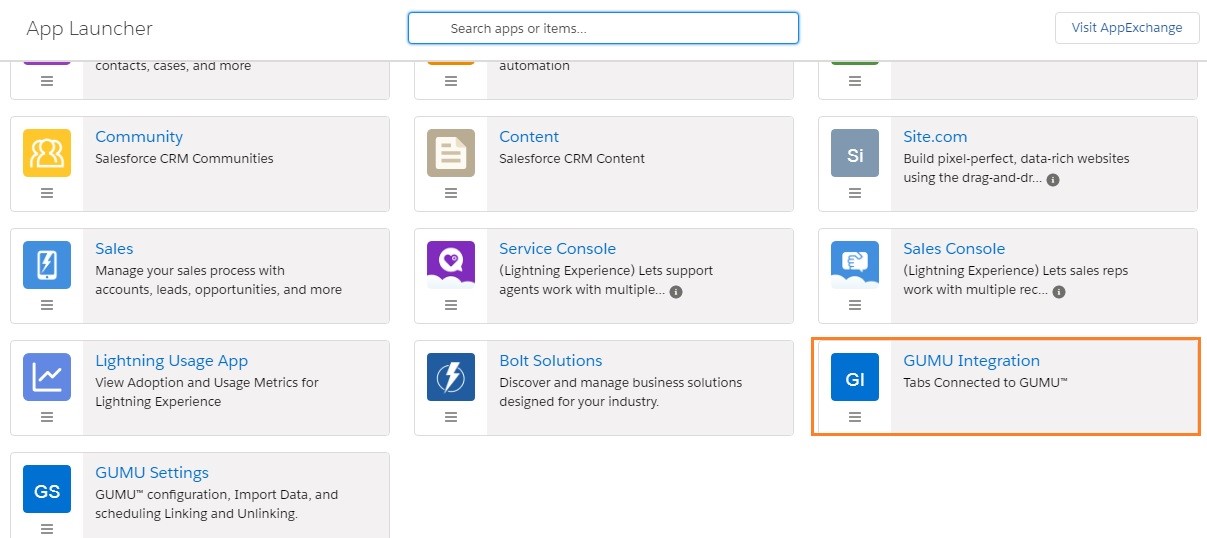Click the Bolt Solutions lightning icon
Image resolution: width=1207 pixels, height=538 pixels.
[451, 377]
